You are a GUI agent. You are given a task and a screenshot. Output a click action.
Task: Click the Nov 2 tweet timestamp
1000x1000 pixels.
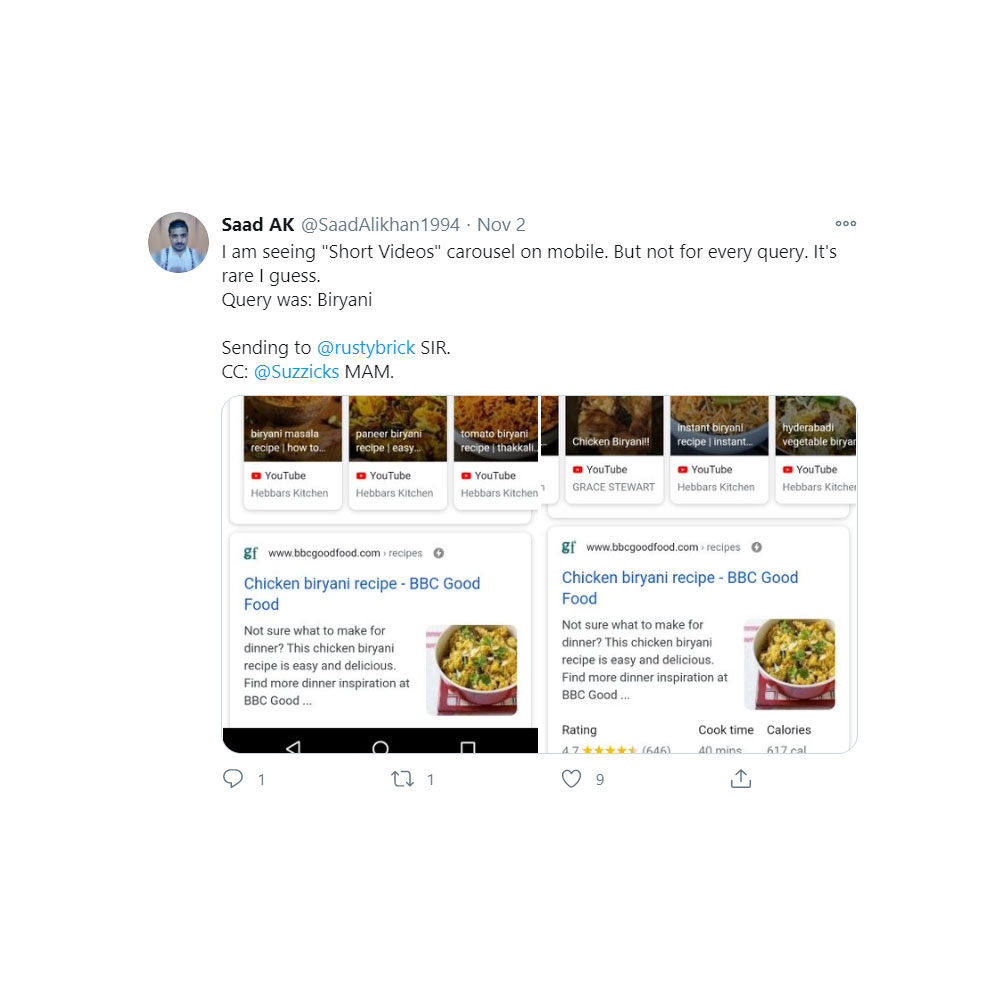(501, 224)
